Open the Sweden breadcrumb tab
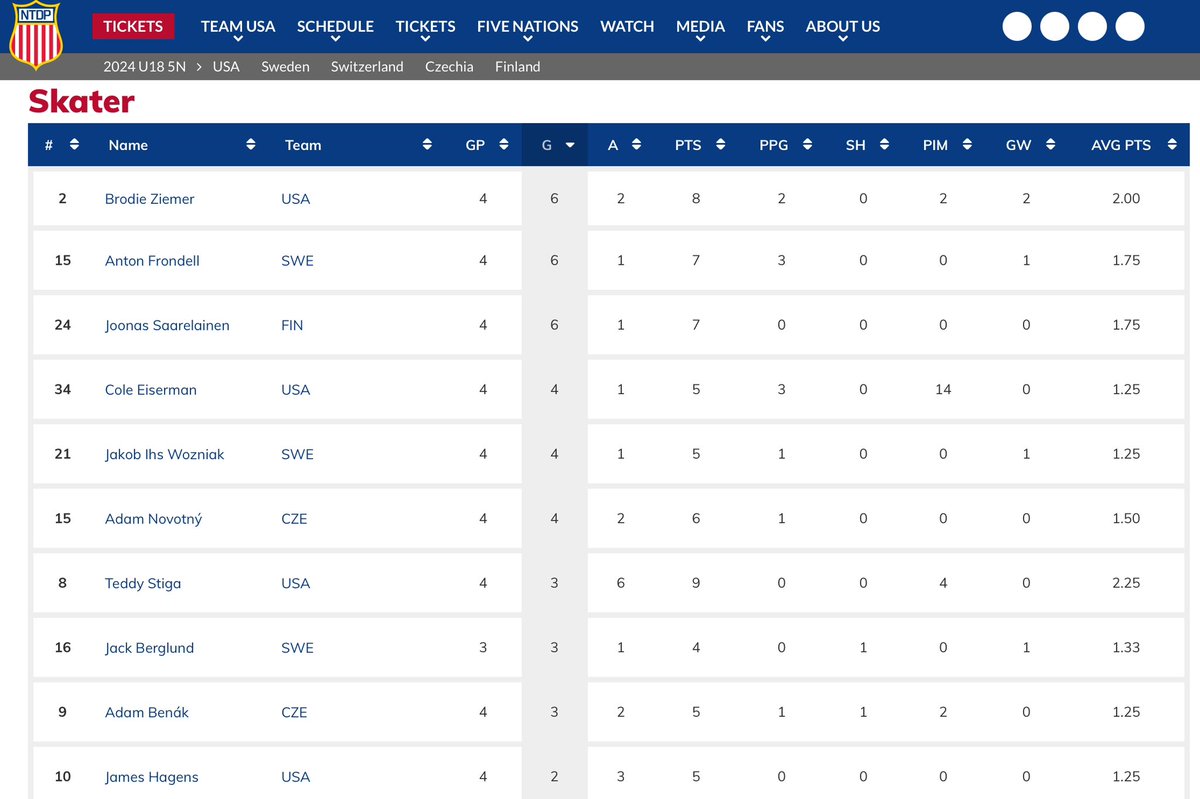This screenshot has width=1200, height=799. tap(285, 66)
